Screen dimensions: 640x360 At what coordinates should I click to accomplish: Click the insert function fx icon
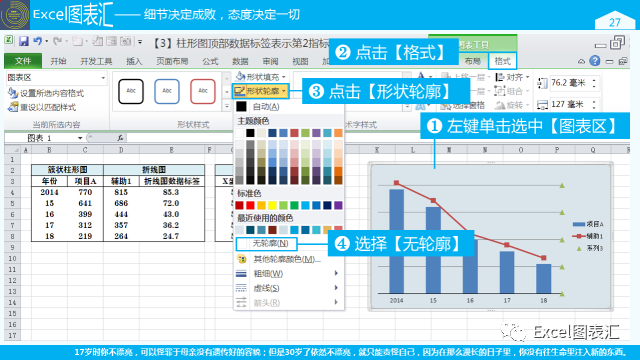coord(120,138)
